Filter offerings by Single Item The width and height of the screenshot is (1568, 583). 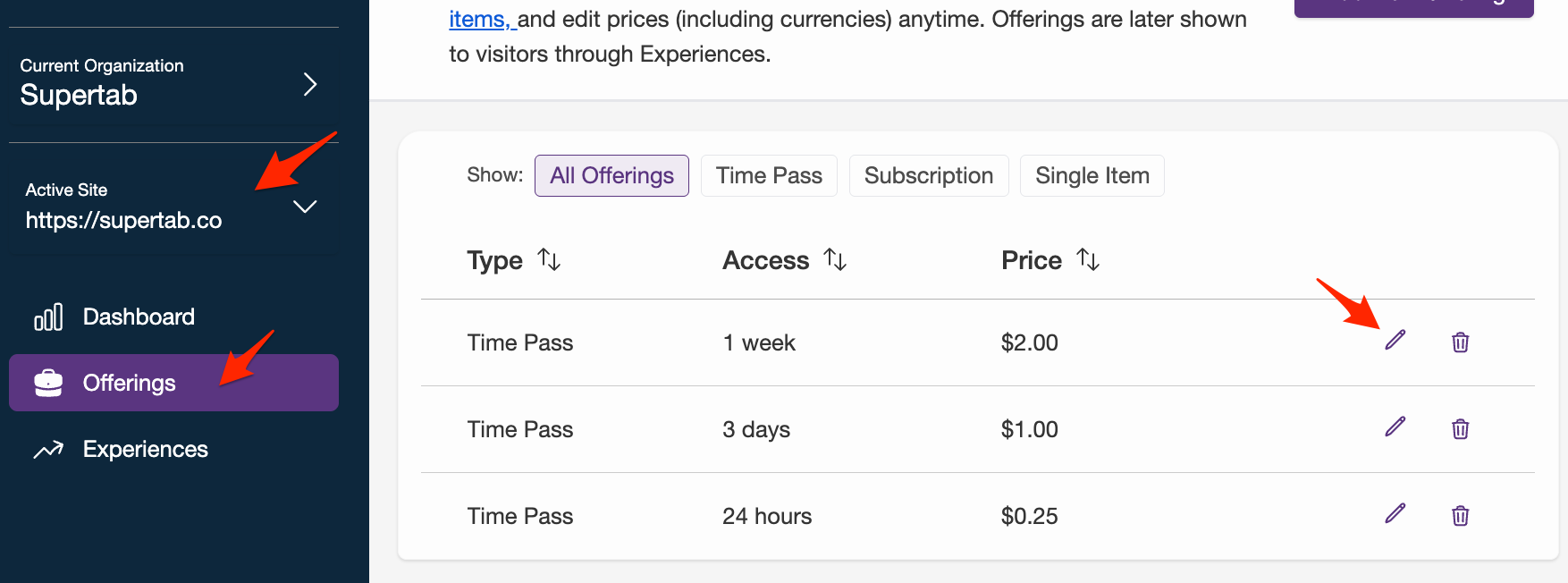(1092, 175)
